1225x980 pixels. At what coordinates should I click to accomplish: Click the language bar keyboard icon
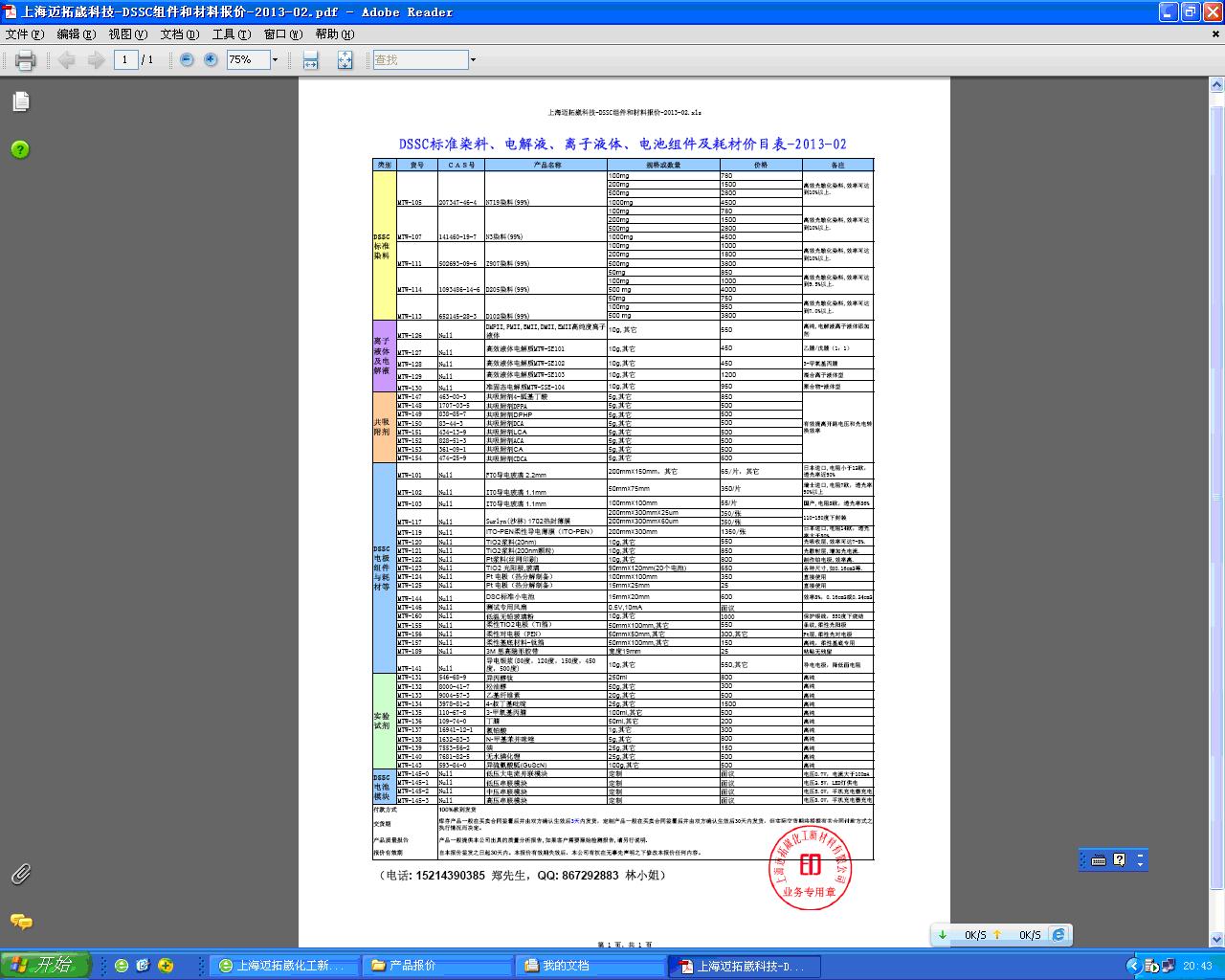point(1099,860)
